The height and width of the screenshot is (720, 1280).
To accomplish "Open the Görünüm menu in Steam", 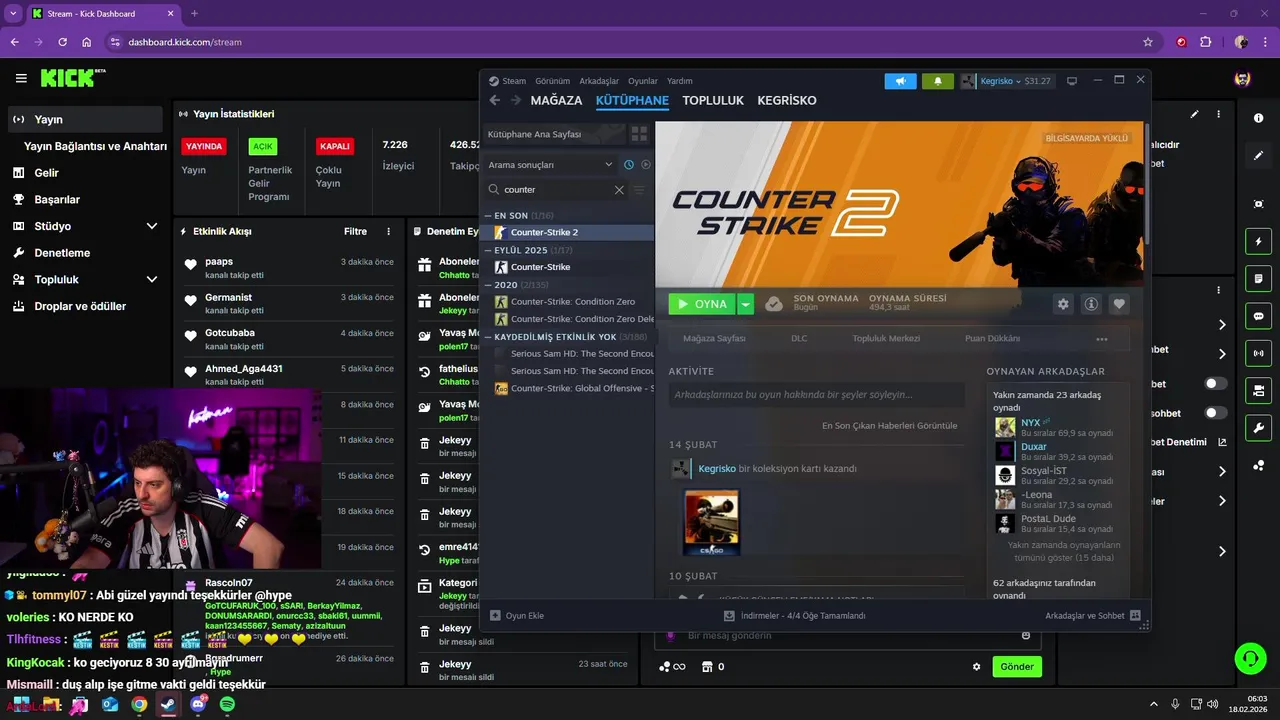I will coord(552,81).
